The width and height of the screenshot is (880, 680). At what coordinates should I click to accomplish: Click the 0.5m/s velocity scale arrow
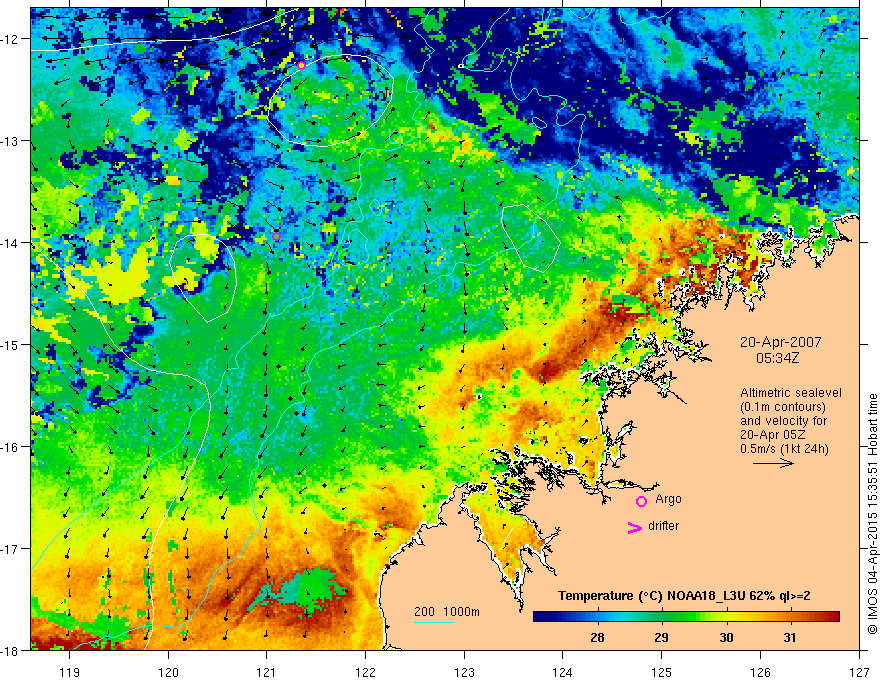click(773, 463)
